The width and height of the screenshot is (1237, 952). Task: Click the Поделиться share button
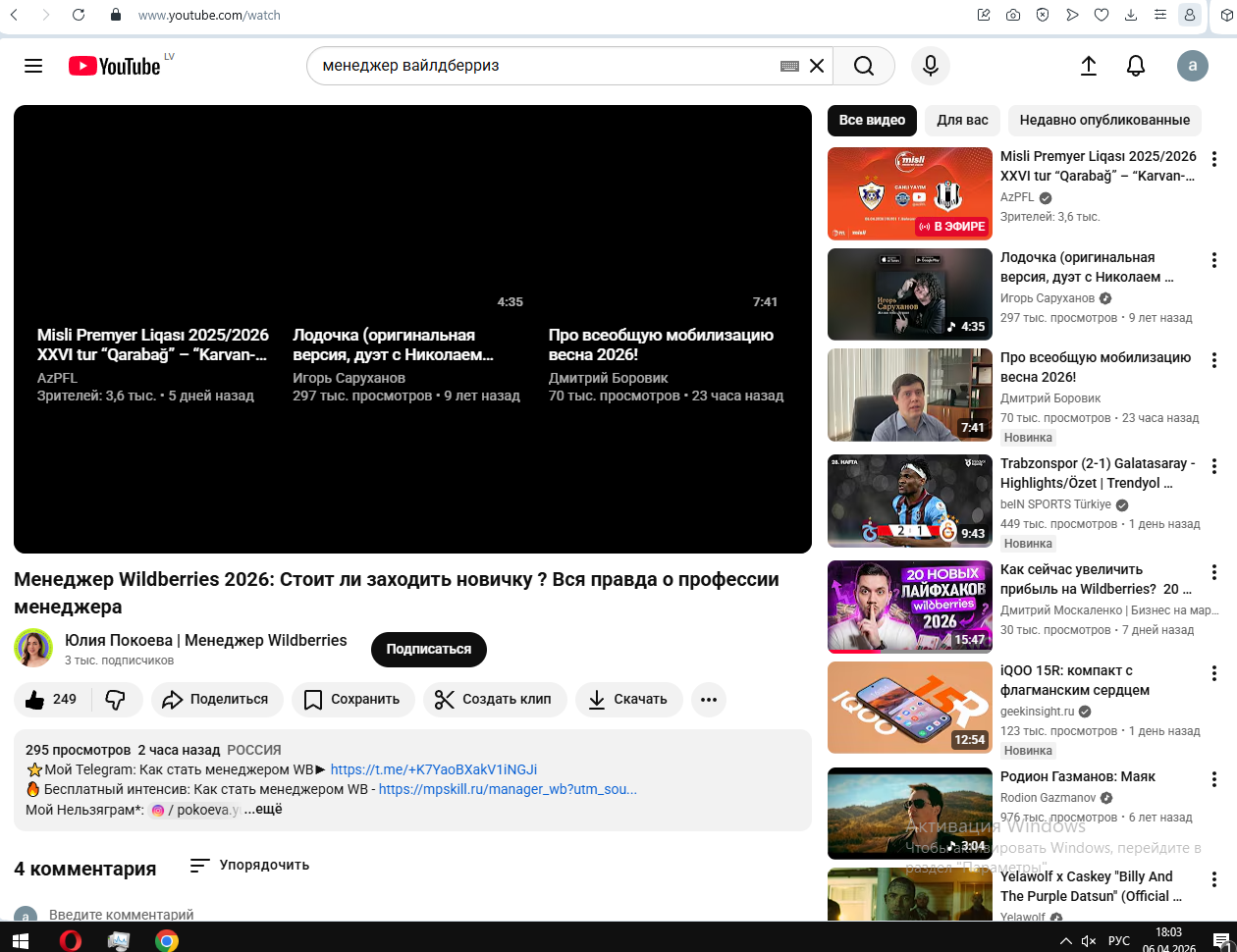click(217, 700)
